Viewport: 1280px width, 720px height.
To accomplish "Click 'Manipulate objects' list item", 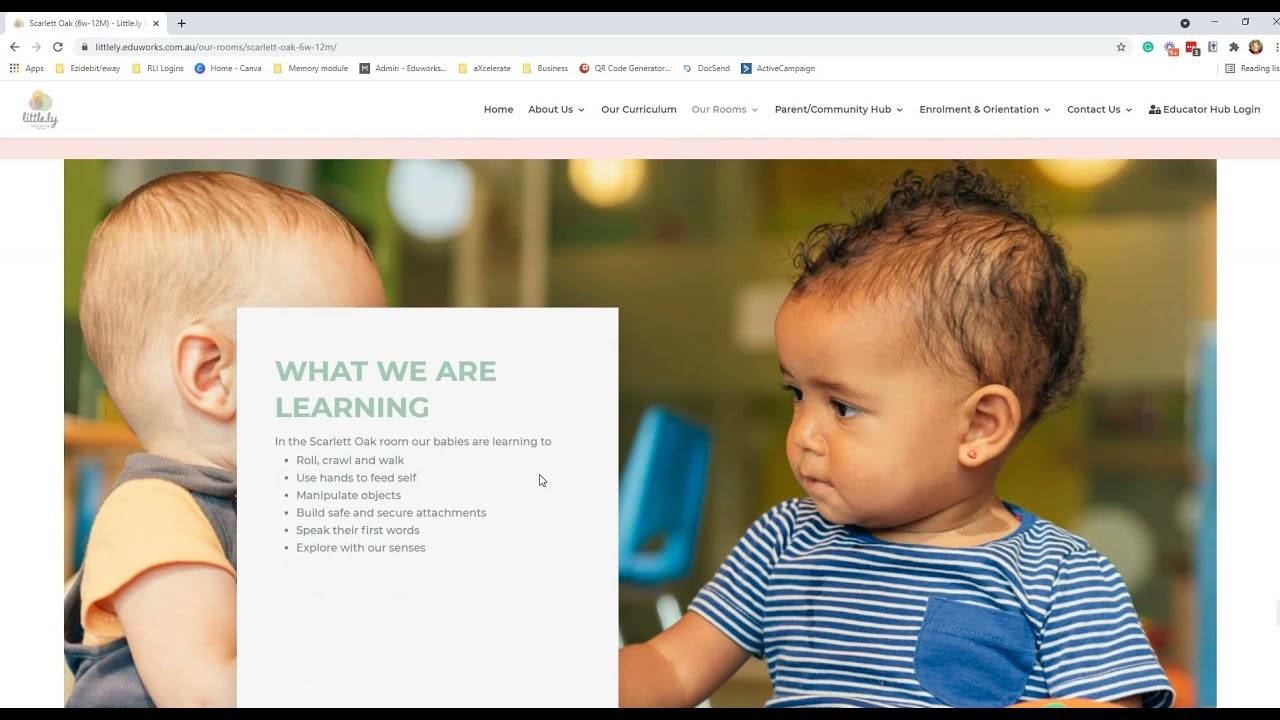I will pyautogui.click(x=348, y=495).
